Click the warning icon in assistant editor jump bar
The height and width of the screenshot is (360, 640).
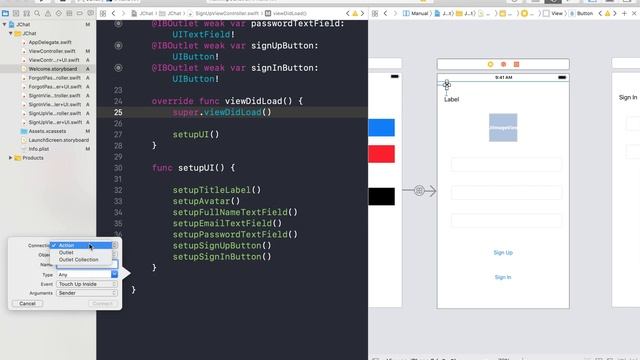coord(607,13)
